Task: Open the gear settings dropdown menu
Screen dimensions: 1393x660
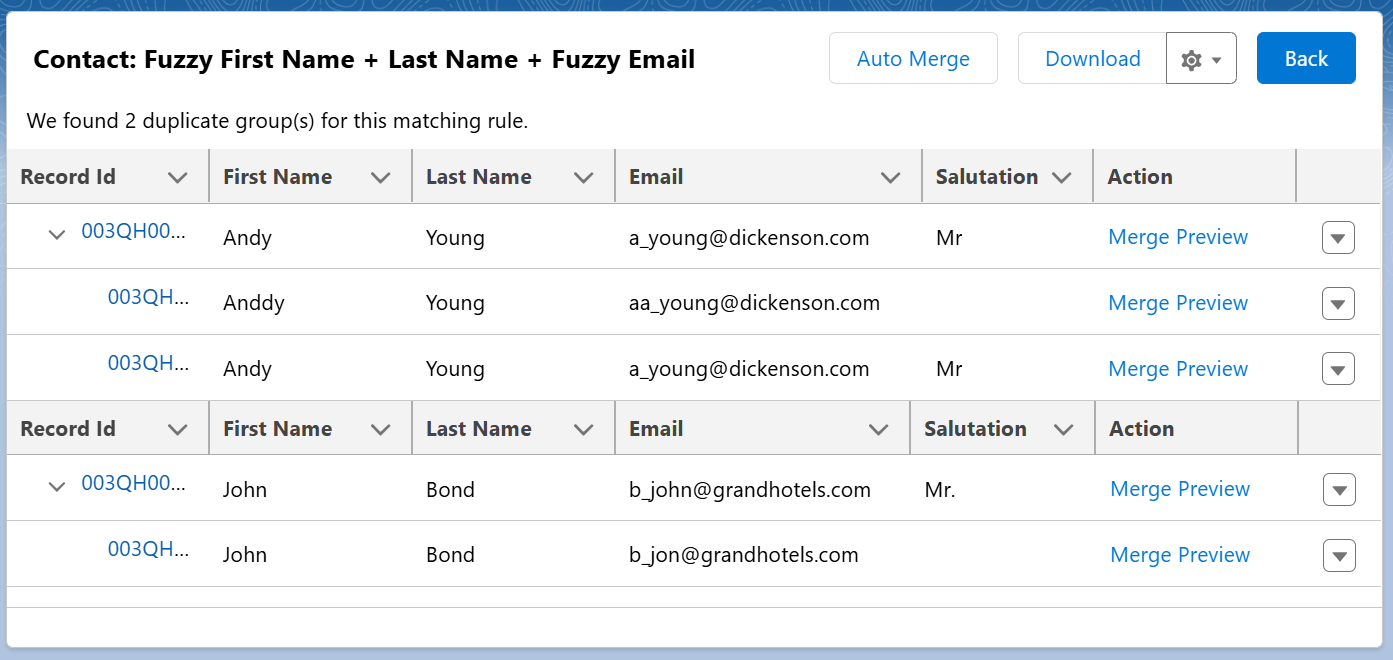Action: click(1201, 59)
